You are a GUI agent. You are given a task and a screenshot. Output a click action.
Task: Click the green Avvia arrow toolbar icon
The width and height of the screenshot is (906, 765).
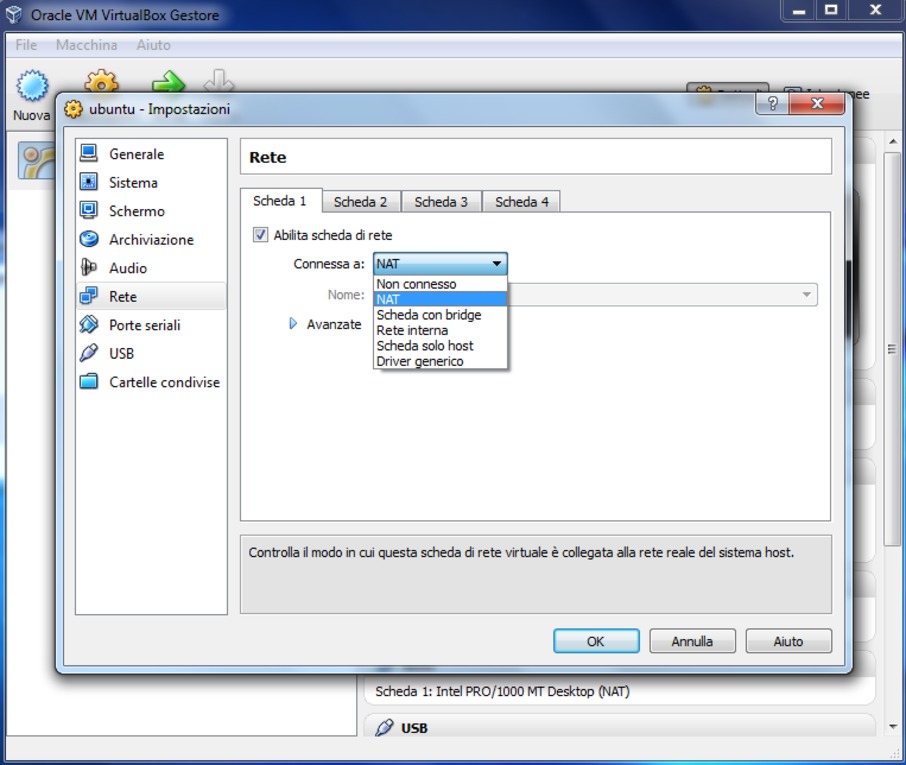pos(168,81)
